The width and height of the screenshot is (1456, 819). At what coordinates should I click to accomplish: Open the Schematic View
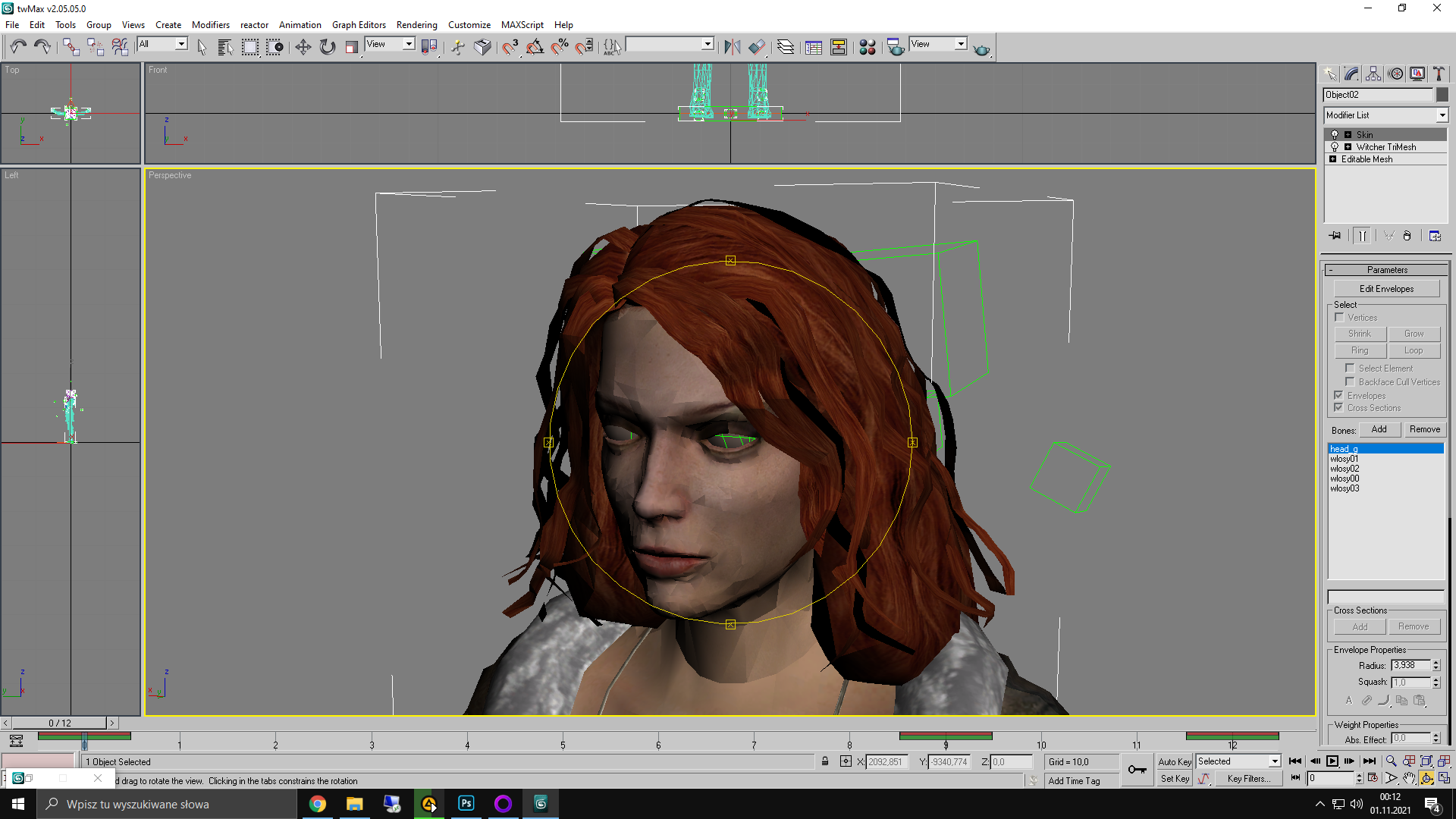coord(839,47)
